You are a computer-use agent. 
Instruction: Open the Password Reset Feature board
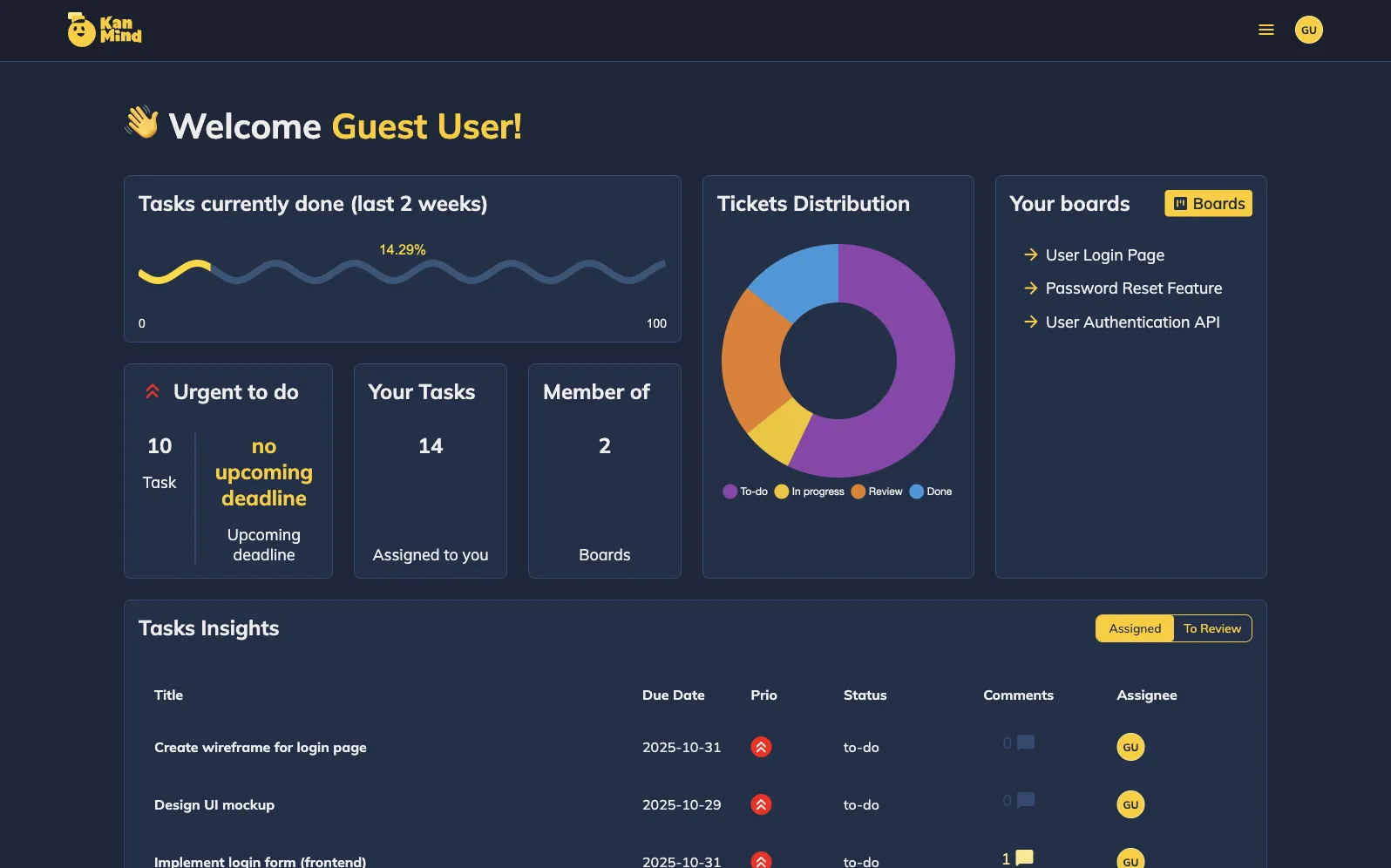(x=1133, y=288)
